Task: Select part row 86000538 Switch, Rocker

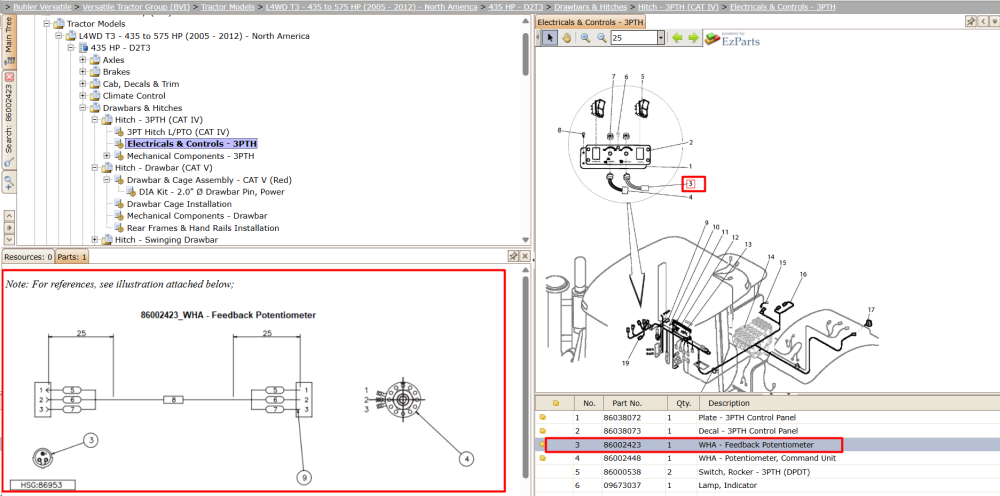Action: 768,472
